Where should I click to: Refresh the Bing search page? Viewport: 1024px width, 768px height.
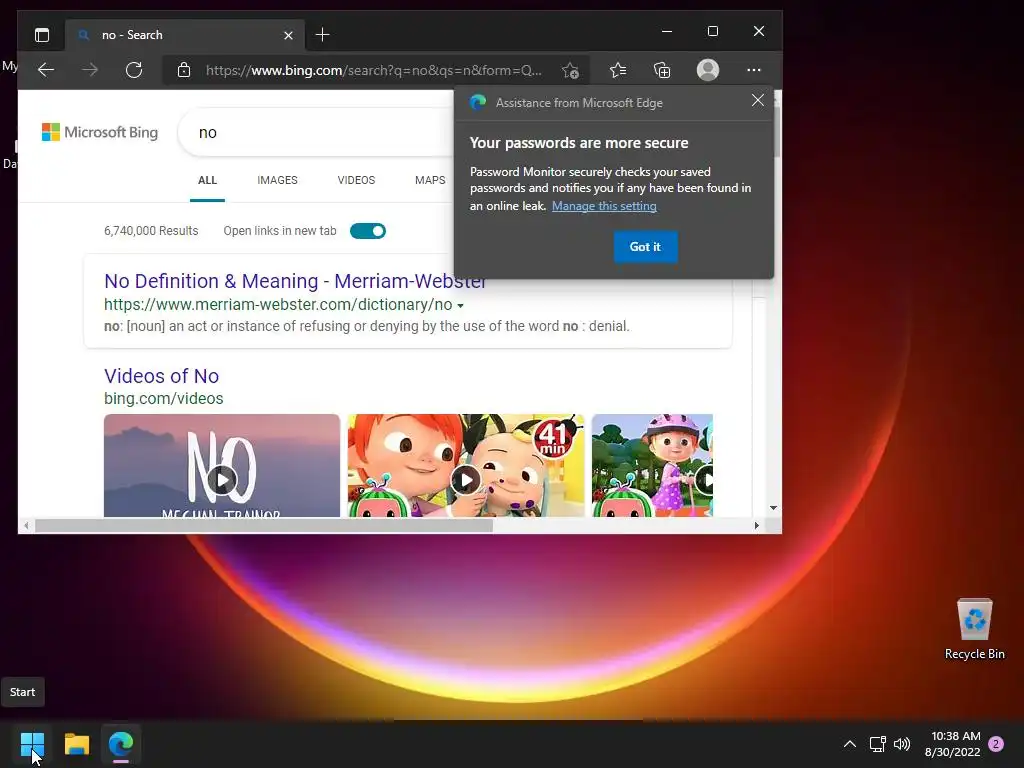134,70
